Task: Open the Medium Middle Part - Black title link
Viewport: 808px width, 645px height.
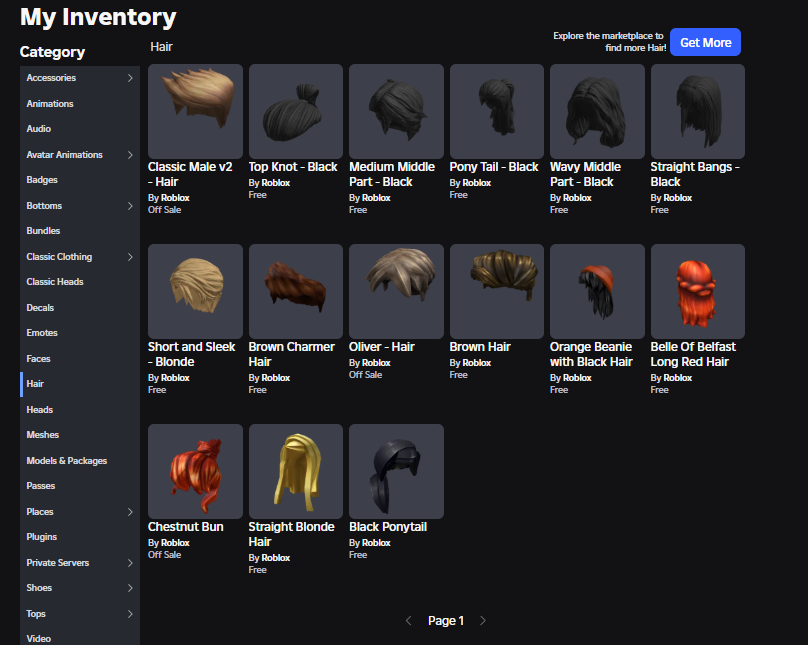Action: (392, 174)
